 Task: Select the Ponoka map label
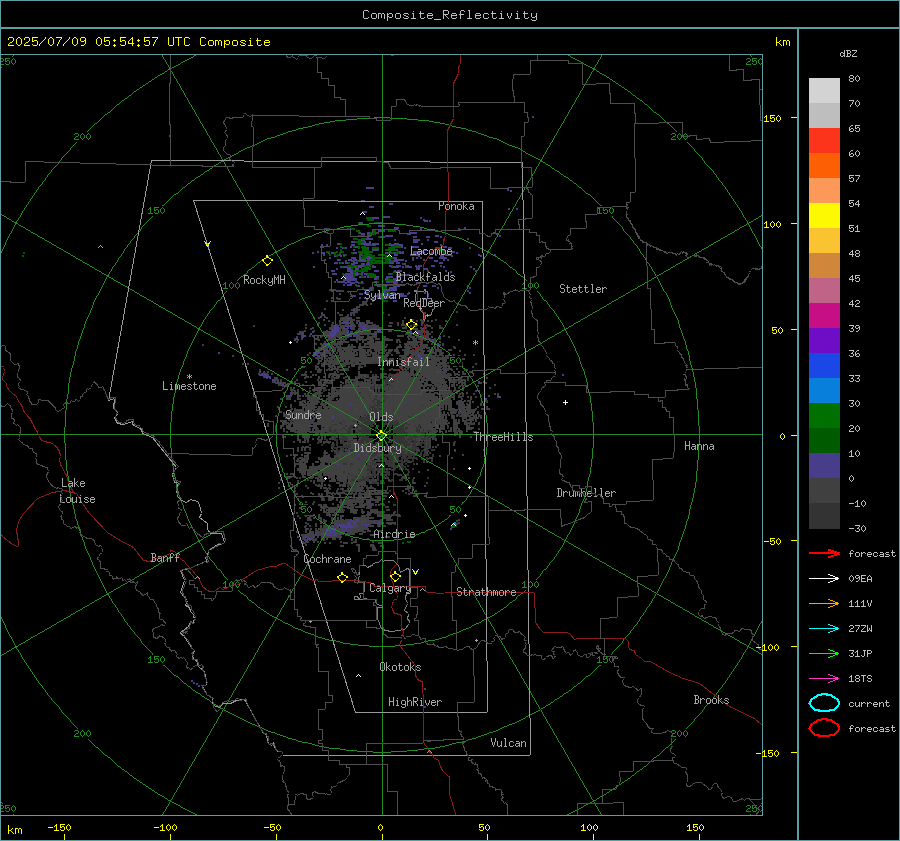click(x=456, y=206)
